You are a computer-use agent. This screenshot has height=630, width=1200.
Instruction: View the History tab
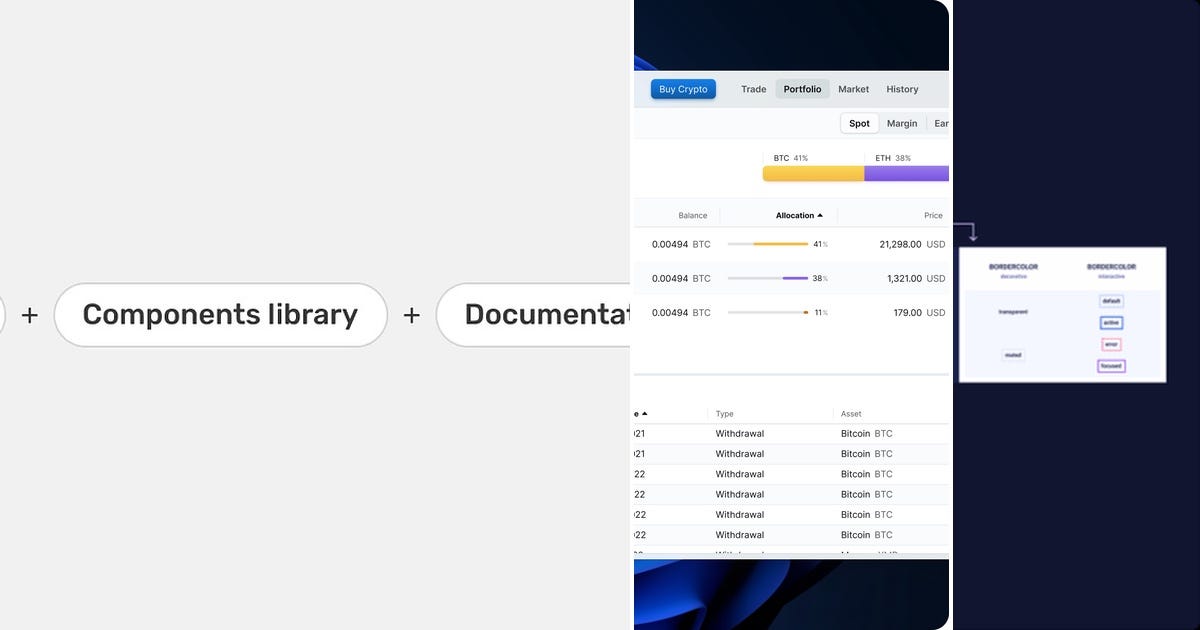click(902, 89)
